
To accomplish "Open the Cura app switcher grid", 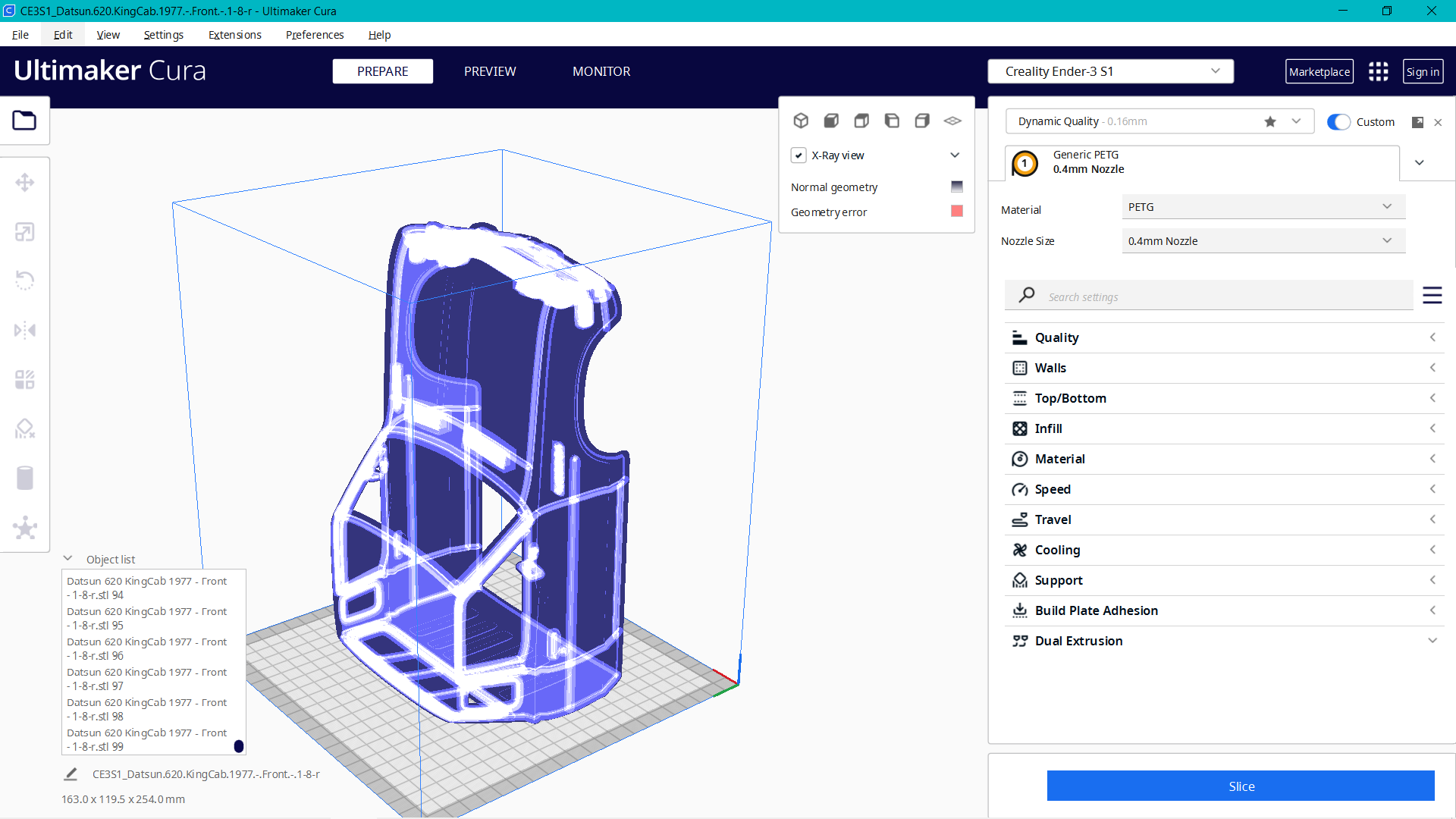I will [x=1378, y=71].
